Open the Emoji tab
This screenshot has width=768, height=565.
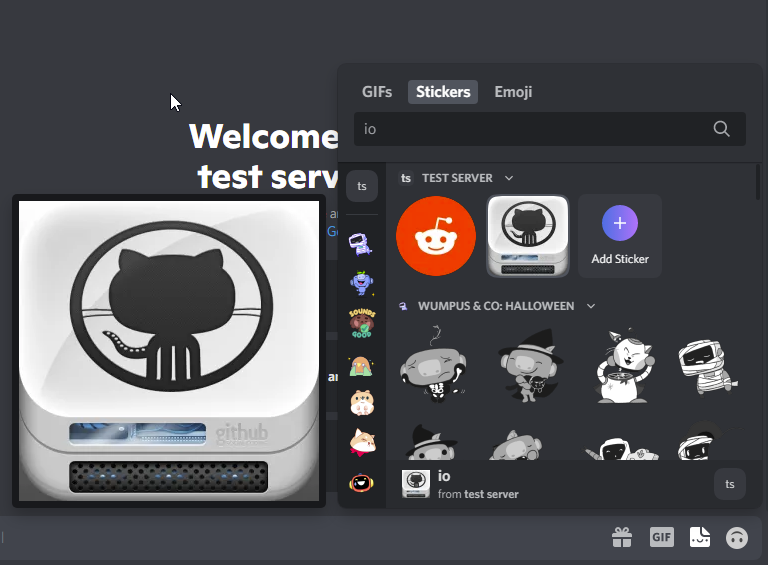pyautogui.click(x=513, y=92)
